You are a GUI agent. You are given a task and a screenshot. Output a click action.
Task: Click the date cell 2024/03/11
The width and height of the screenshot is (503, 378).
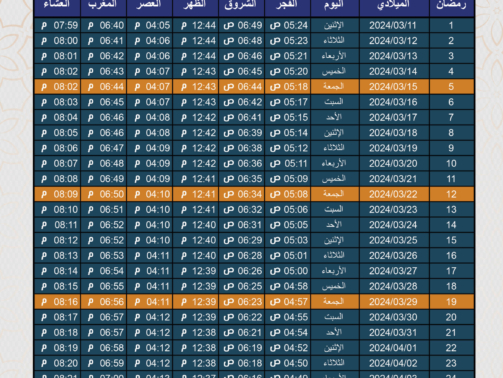[394, 25]
